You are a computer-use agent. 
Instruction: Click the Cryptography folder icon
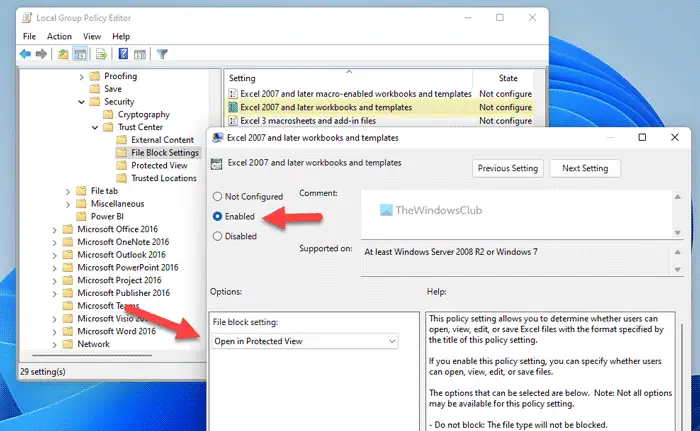pyautogui.click(x=108, y=114)
